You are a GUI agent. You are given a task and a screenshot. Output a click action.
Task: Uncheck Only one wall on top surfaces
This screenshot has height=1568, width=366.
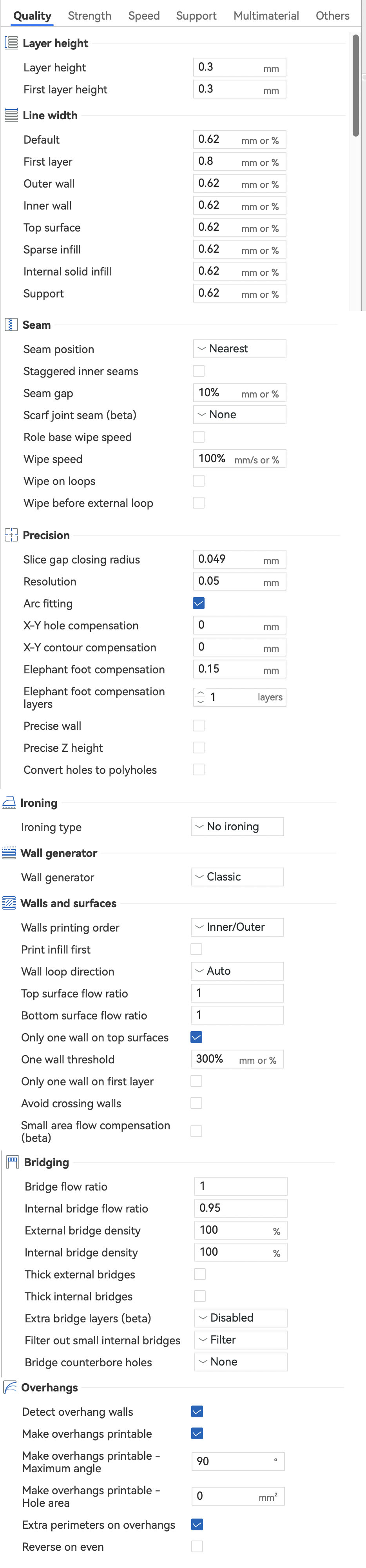(196, 1037)
